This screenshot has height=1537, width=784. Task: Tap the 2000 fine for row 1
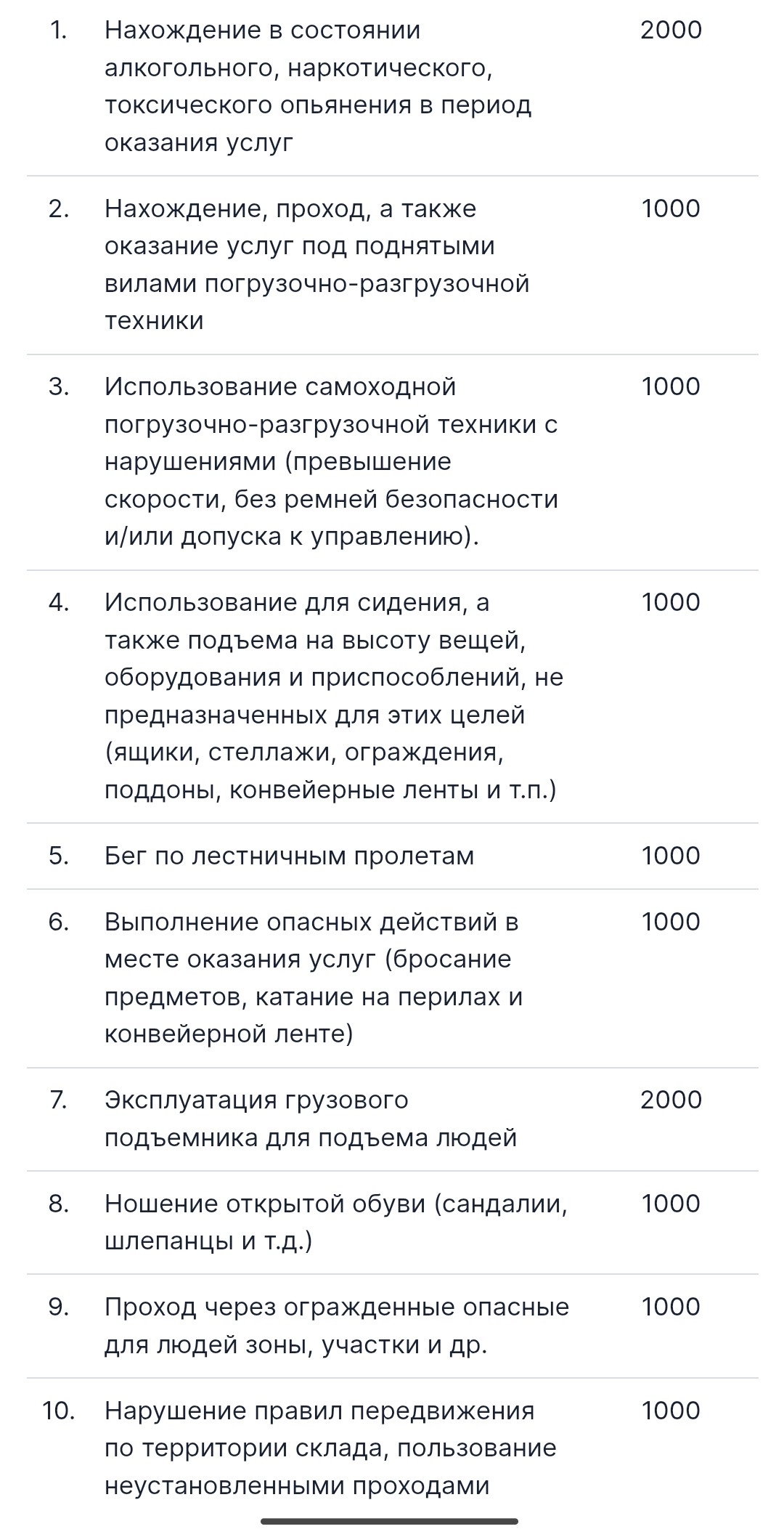(671, 31)
